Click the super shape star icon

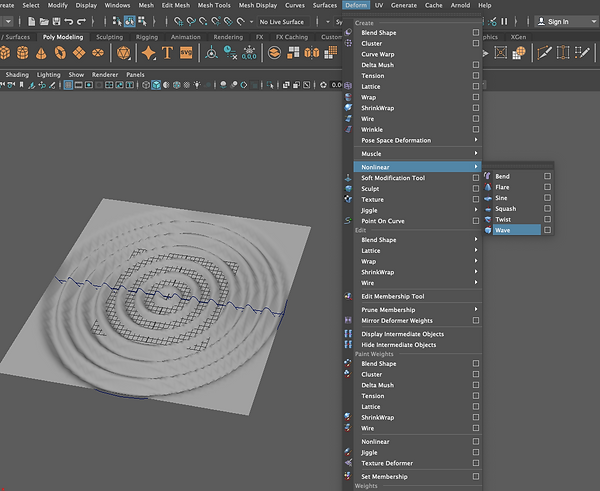(x=148, y=52)
